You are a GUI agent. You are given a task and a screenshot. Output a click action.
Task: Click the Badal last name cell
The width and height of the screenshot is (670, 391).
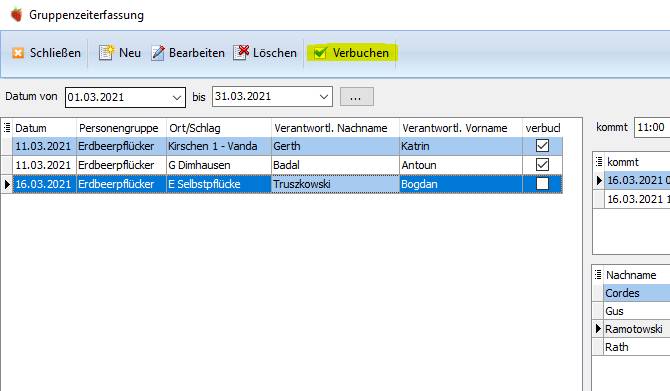pyautogui.click(x=335, y=165)
